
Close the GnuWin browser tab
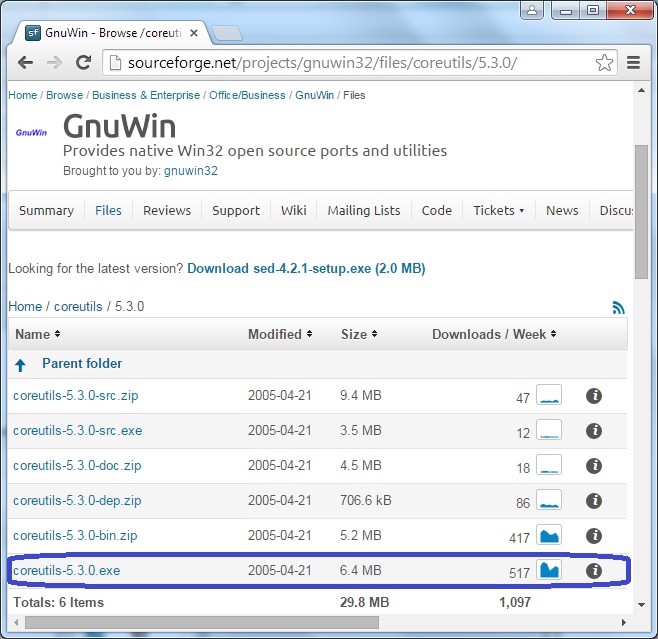194,33
